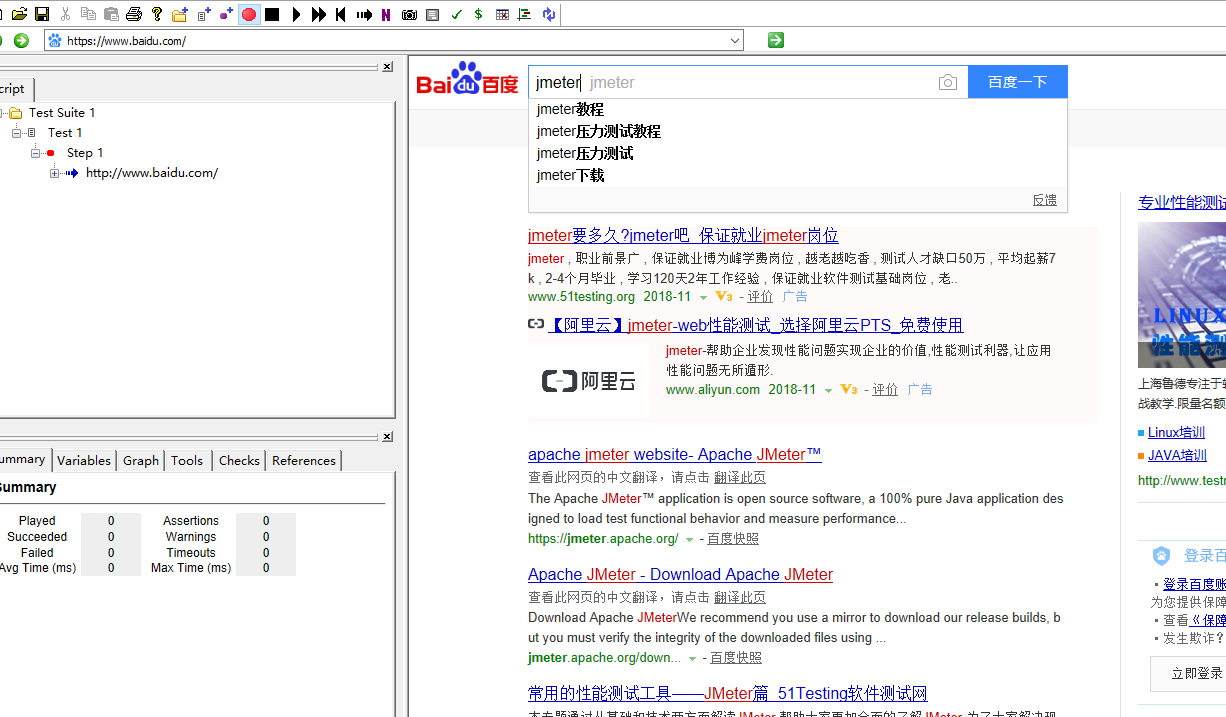The width and height of the screenshot is (1226, 717).
Task: Open the apache jmeter website result link
Action: pyautogui.click(x=675, y=454)
